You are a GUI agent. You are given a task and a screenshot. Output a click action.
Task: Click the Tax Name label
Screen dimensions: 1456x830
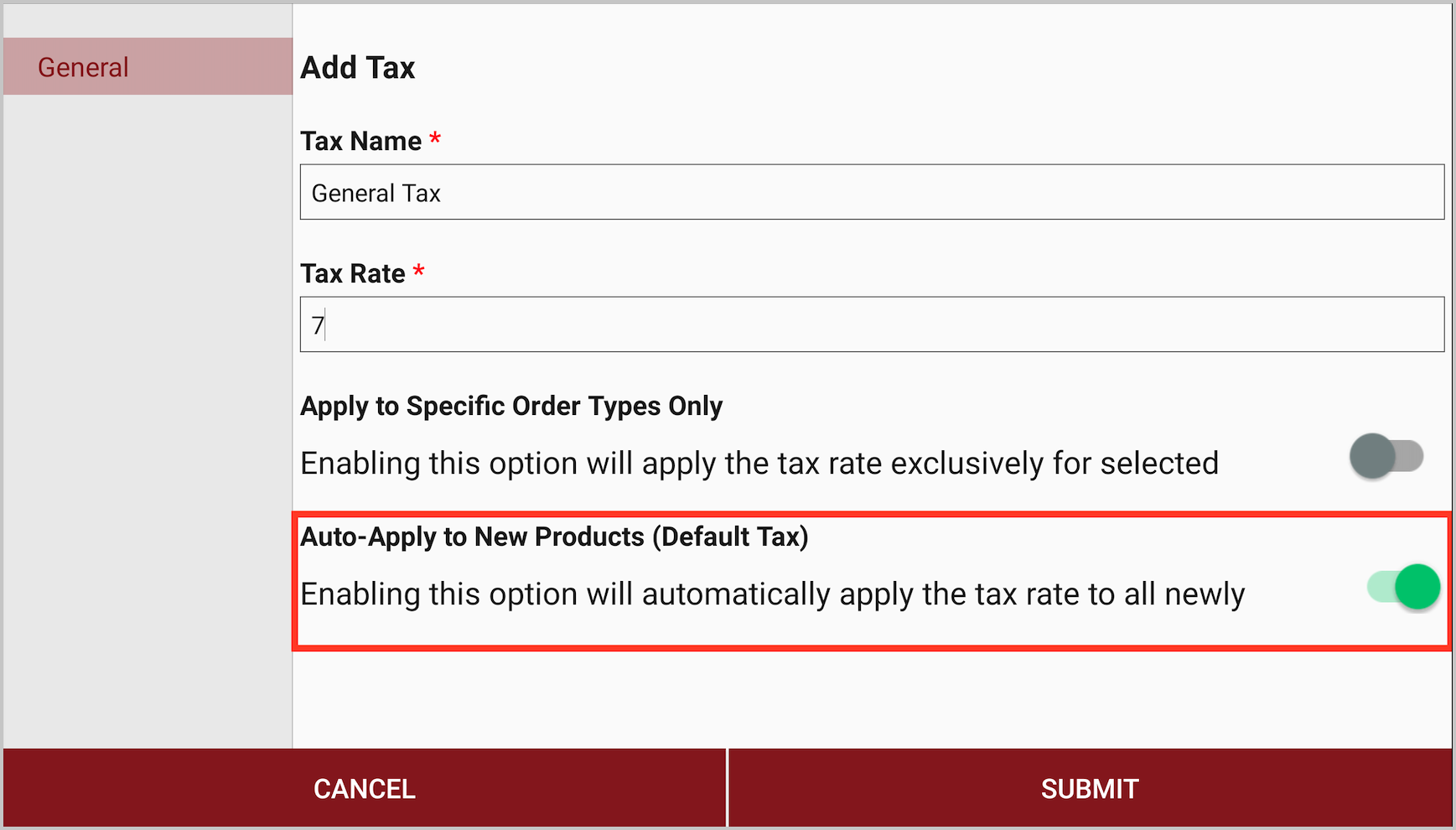[361, 141]
